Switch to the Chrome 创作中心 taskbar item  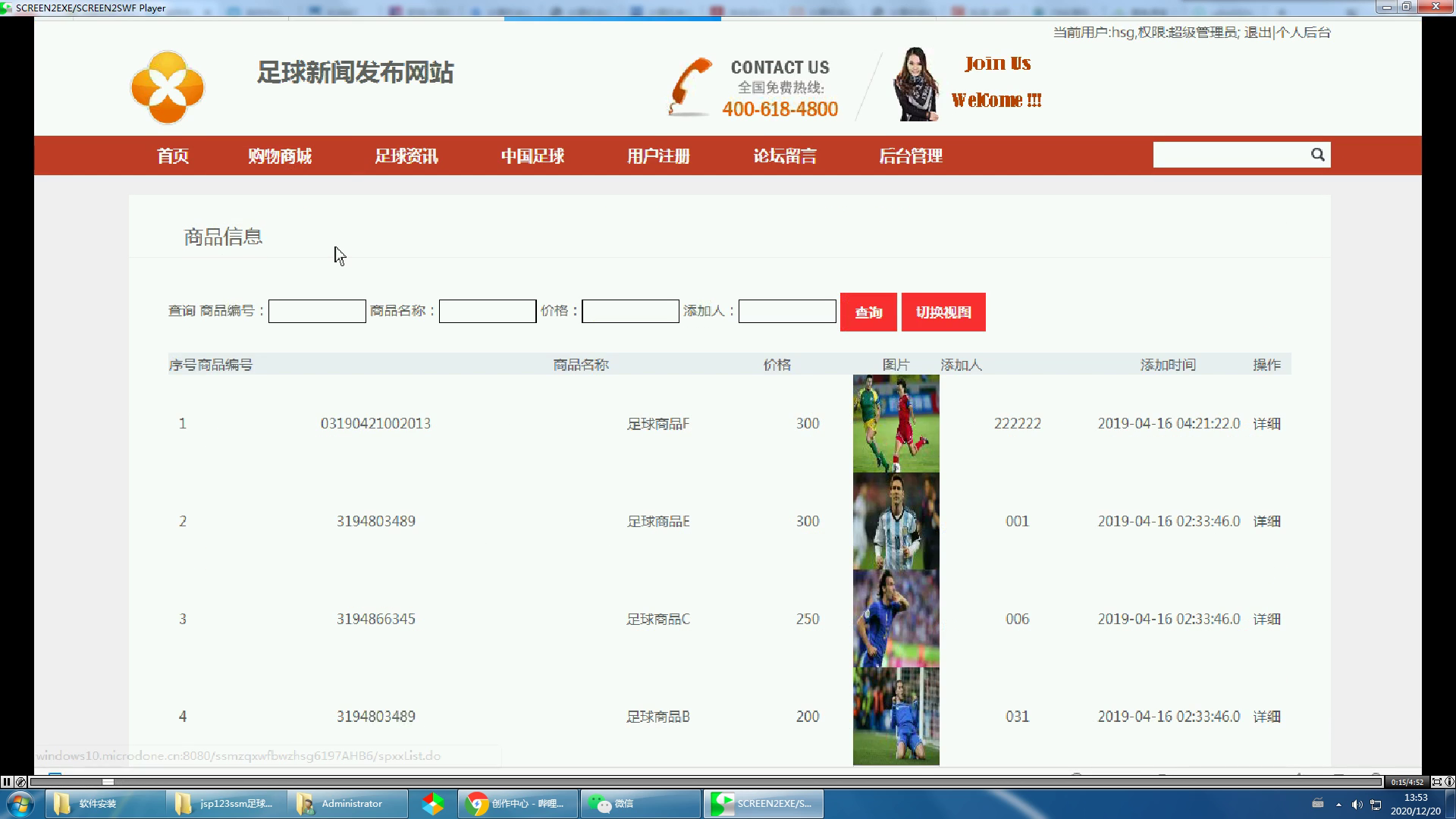[518, 804]
